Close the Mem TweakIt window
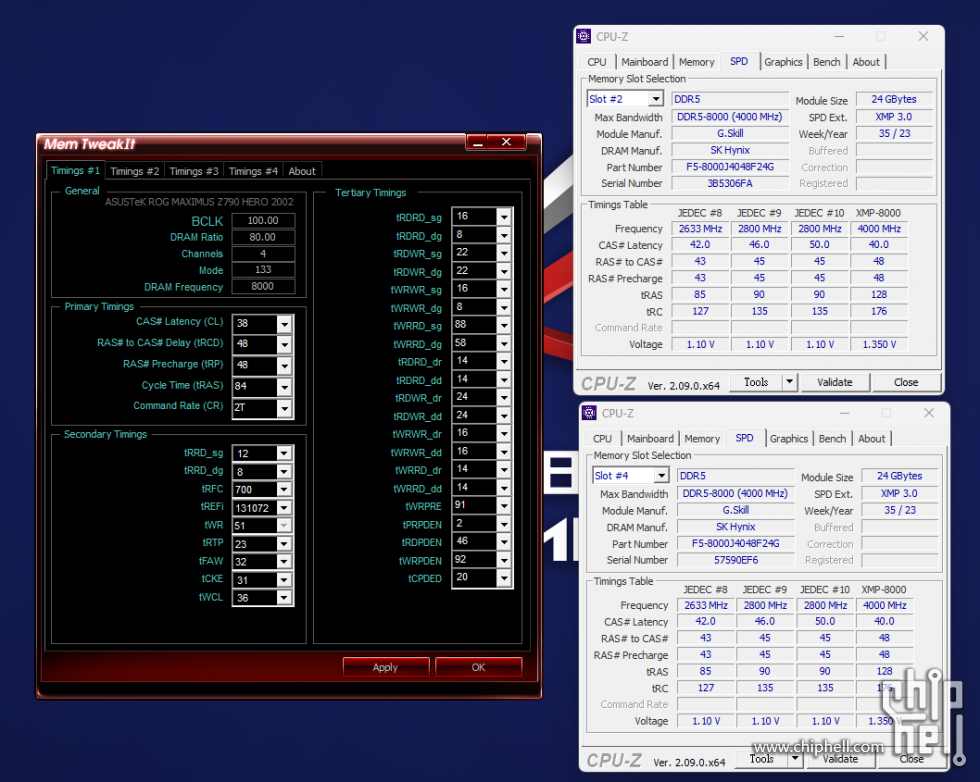 (506, 143)
